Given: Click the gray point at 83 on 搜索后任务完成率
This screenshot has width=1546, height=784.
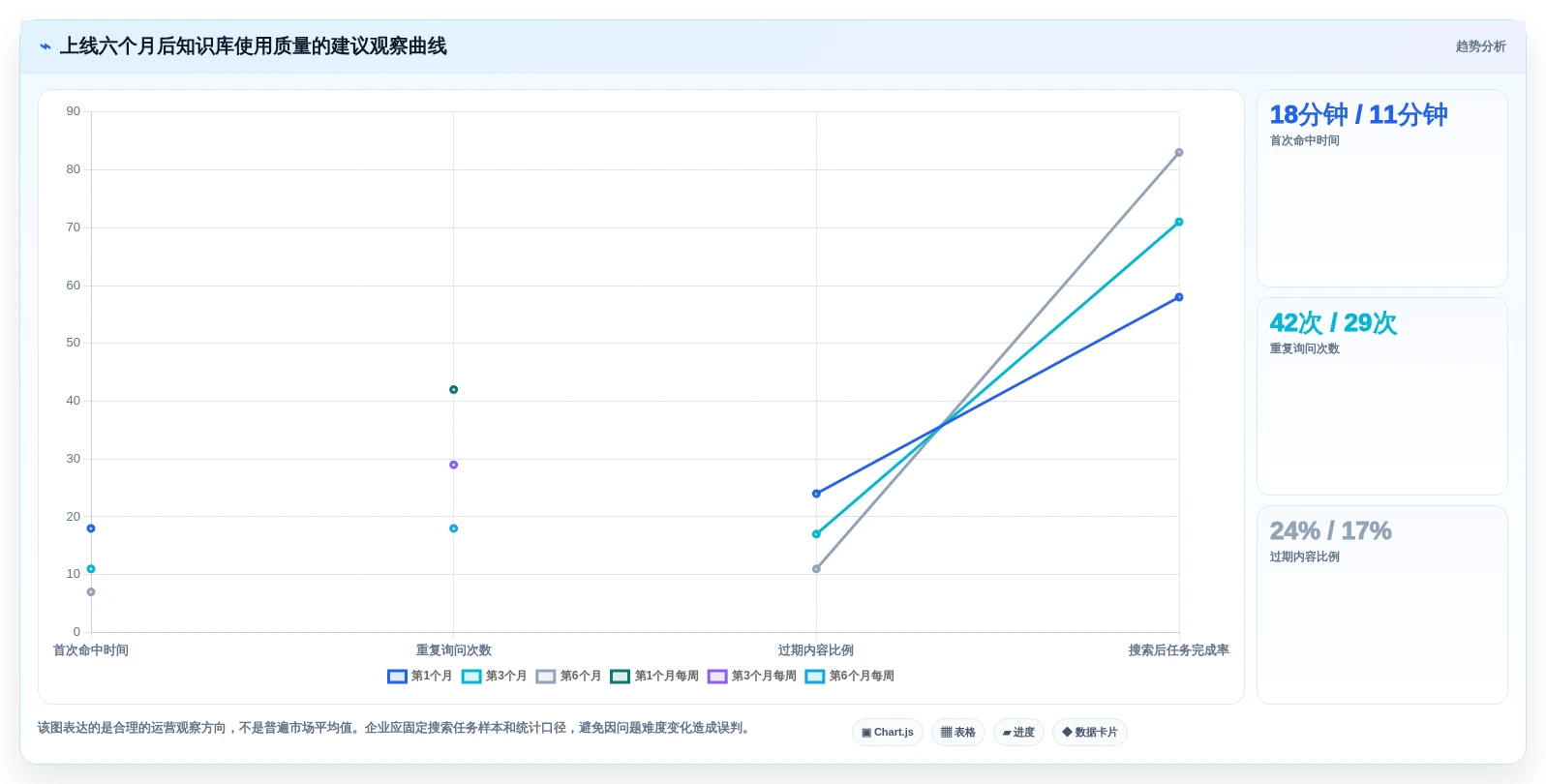Looking at the screenshot, I should [x=1179, y=153].
